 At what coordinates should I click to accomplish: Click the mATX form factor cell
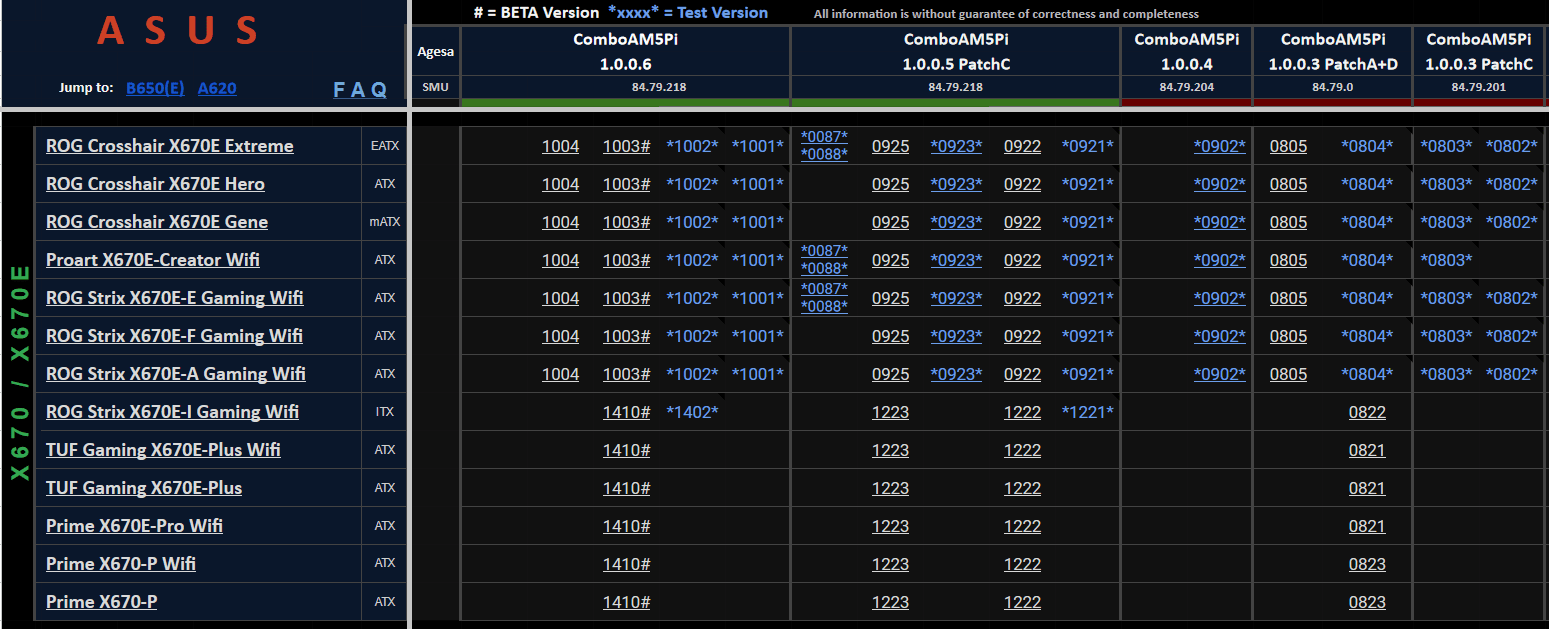(x=385, y=222)
